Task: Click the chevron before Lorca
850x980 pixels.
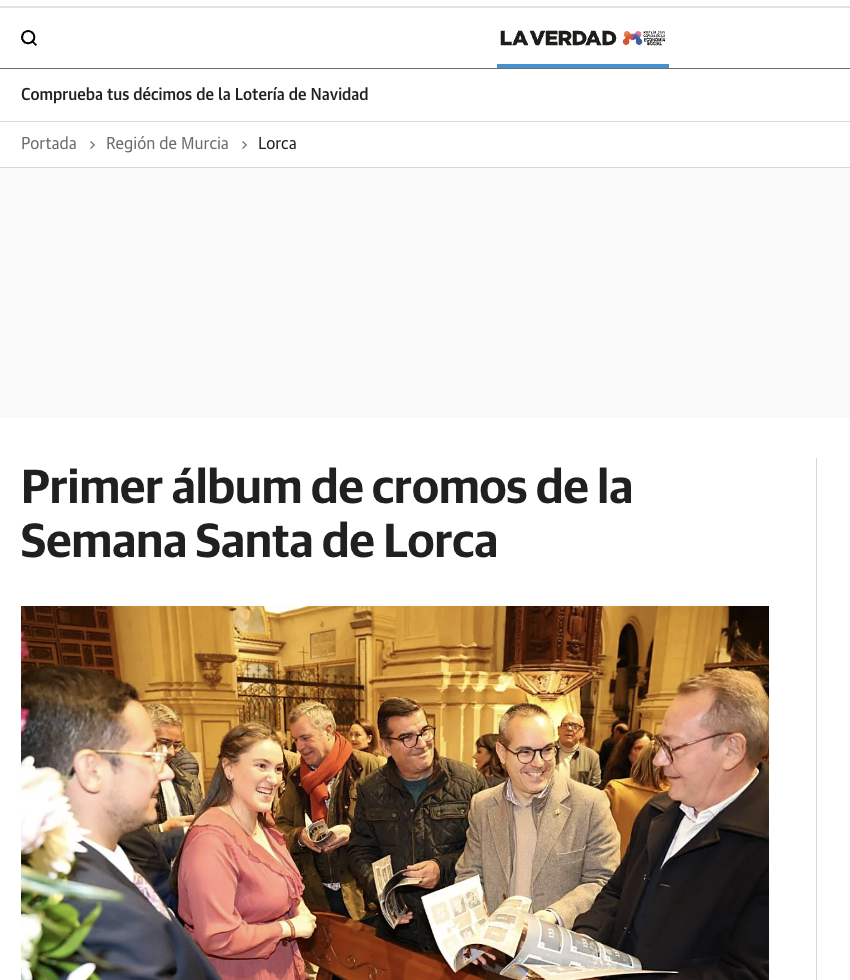Action: [244, 145]
